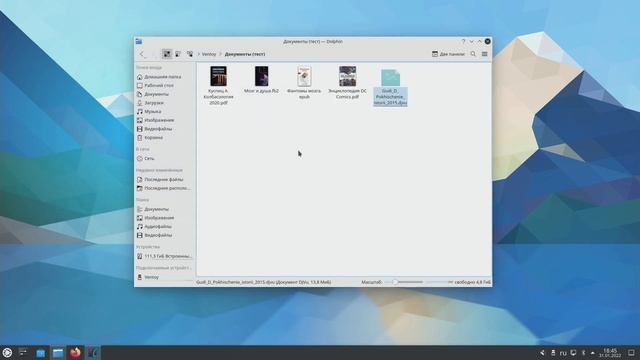Switch to Dolphin file manager in taskbar
This screenshot has height=360, width=640.
(x=58, y=353)
